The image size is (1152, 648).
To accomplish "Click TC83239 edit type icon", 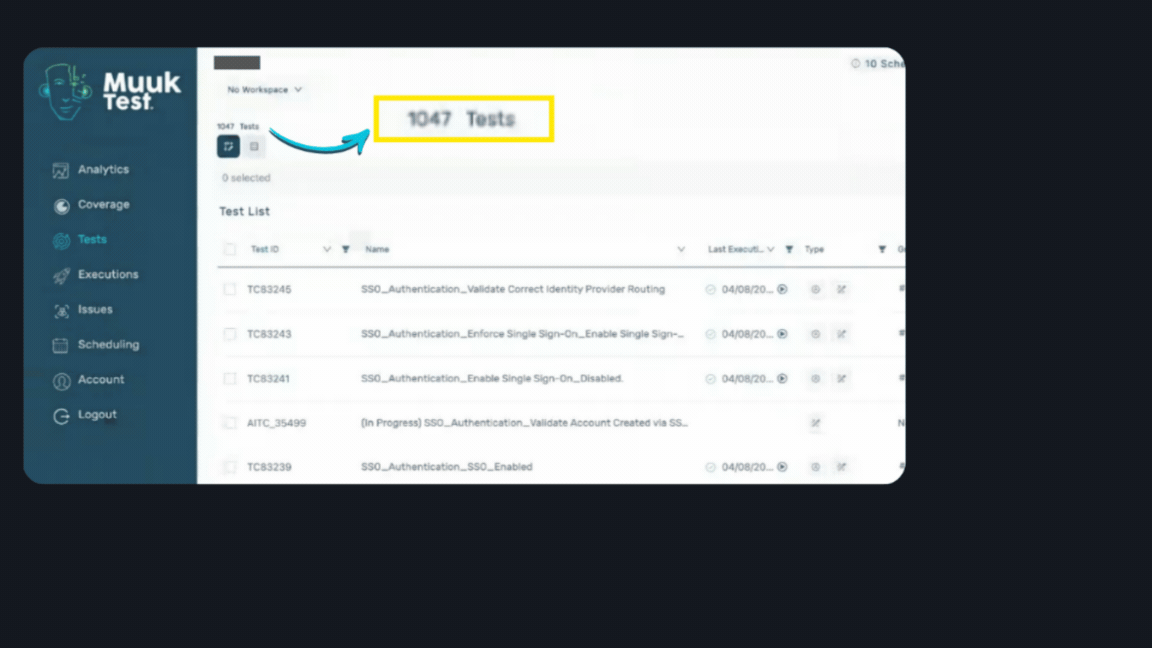I will 841,467.
